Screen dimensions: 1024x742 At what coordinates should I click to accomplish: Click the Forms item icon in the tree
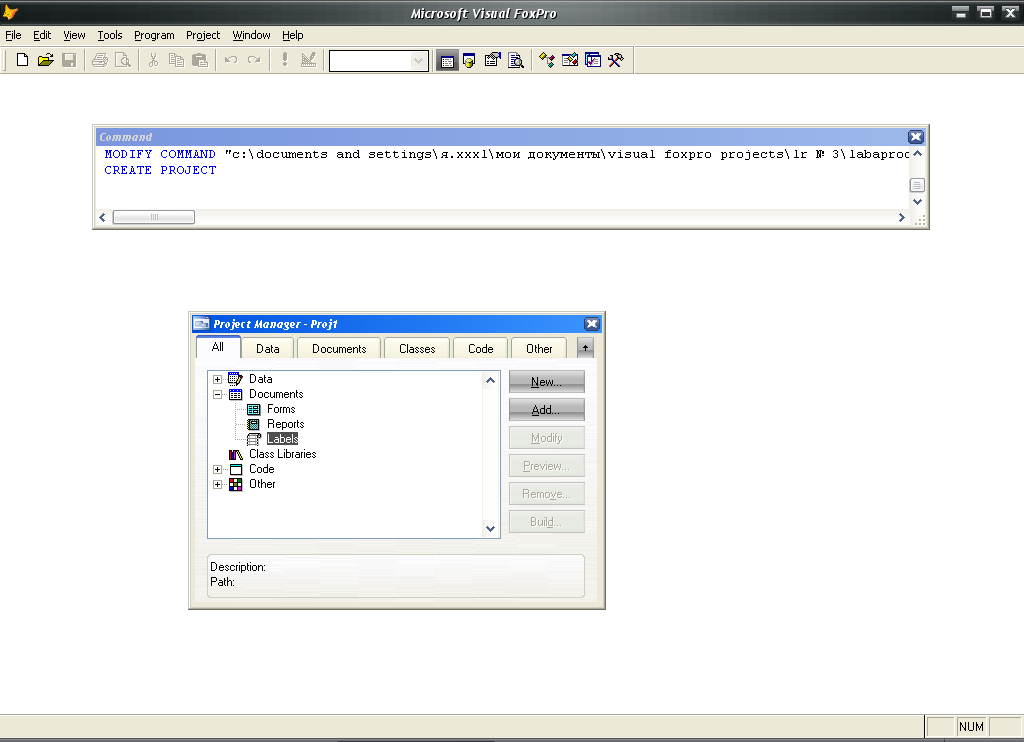[x=253, y=409]
